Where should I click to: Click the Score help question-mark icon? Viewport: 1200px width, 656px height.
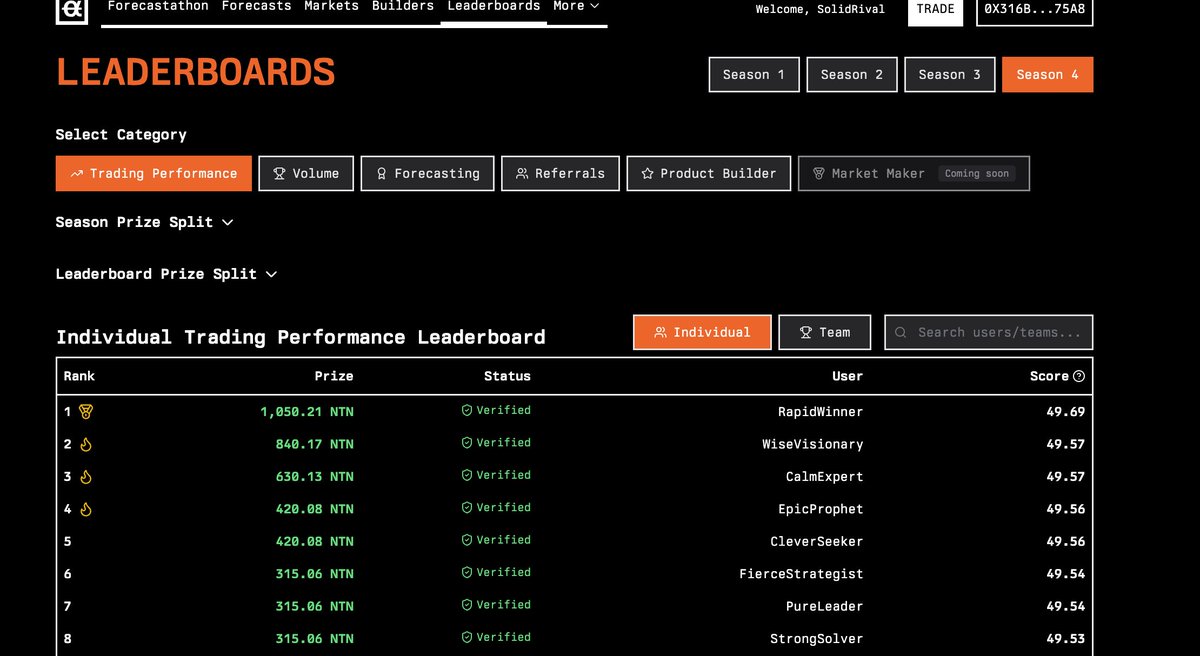[x=1079, y=376]
